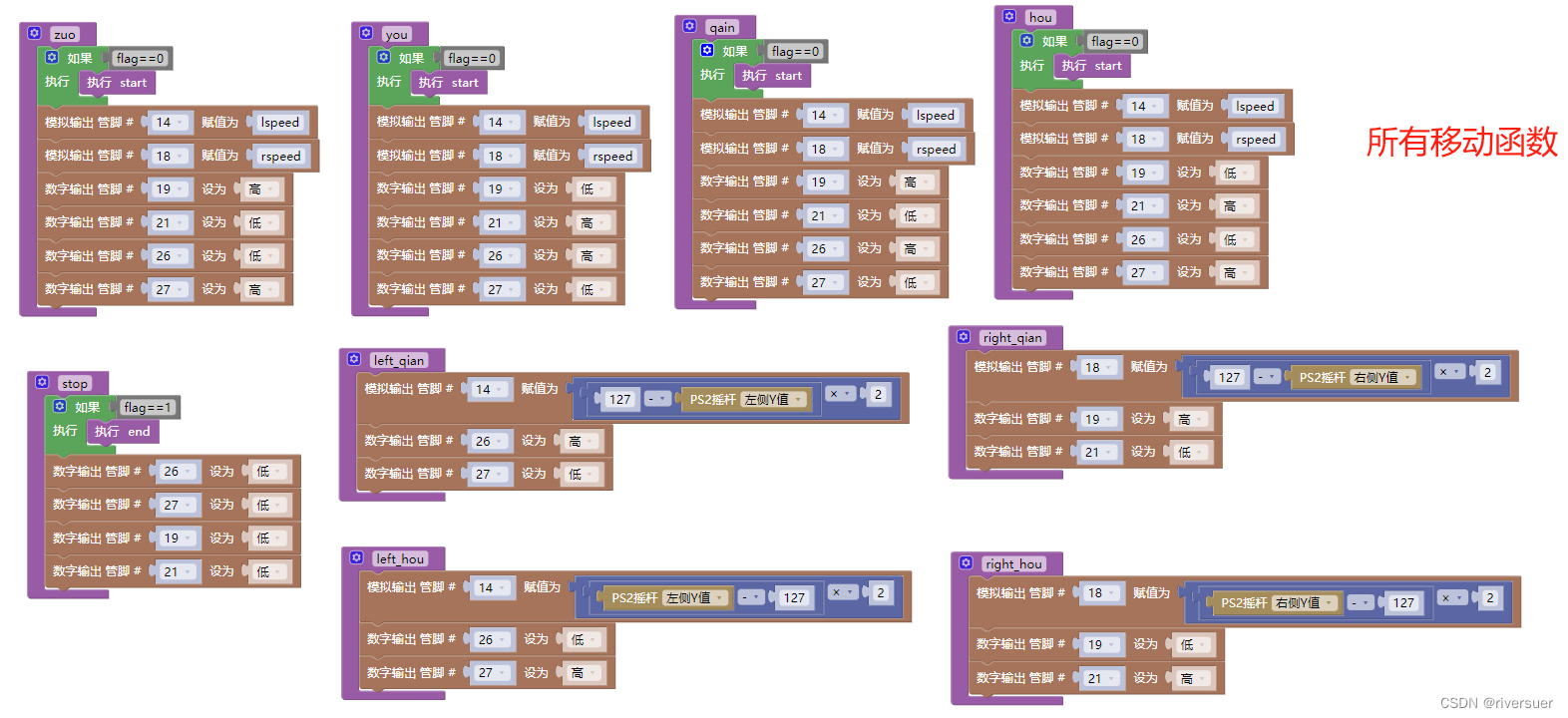Screen dimensions: 1568x718
Task: Open the gear settings of the qain function
Action: (x=689, y=26)
